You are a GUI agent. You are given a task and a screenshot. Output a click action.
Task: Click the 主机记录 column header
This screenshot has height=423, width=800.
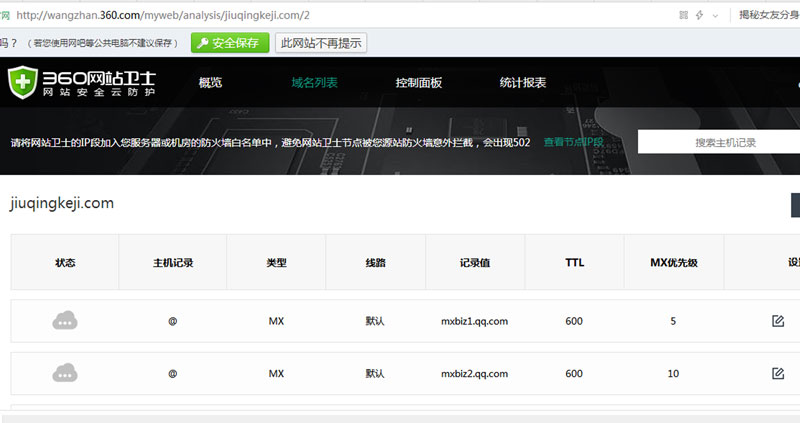click(173, 263)
